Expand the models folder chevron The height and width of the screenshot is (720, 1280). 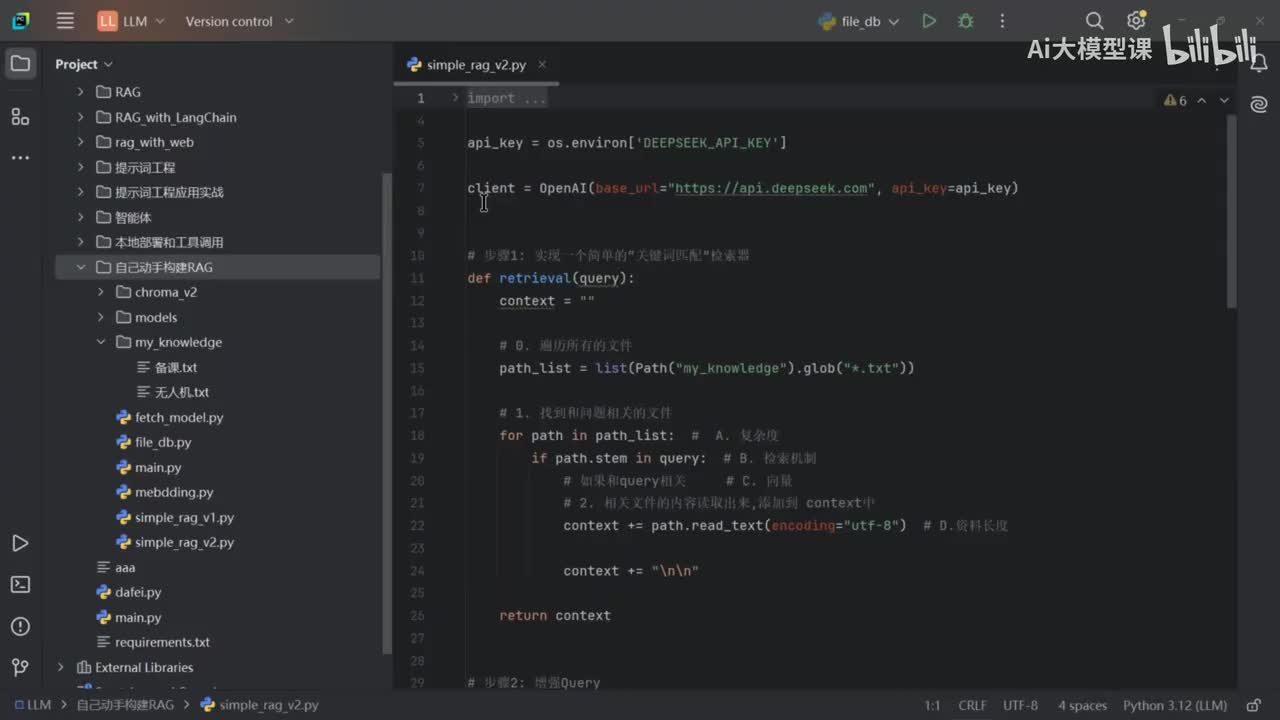[101, 317]
